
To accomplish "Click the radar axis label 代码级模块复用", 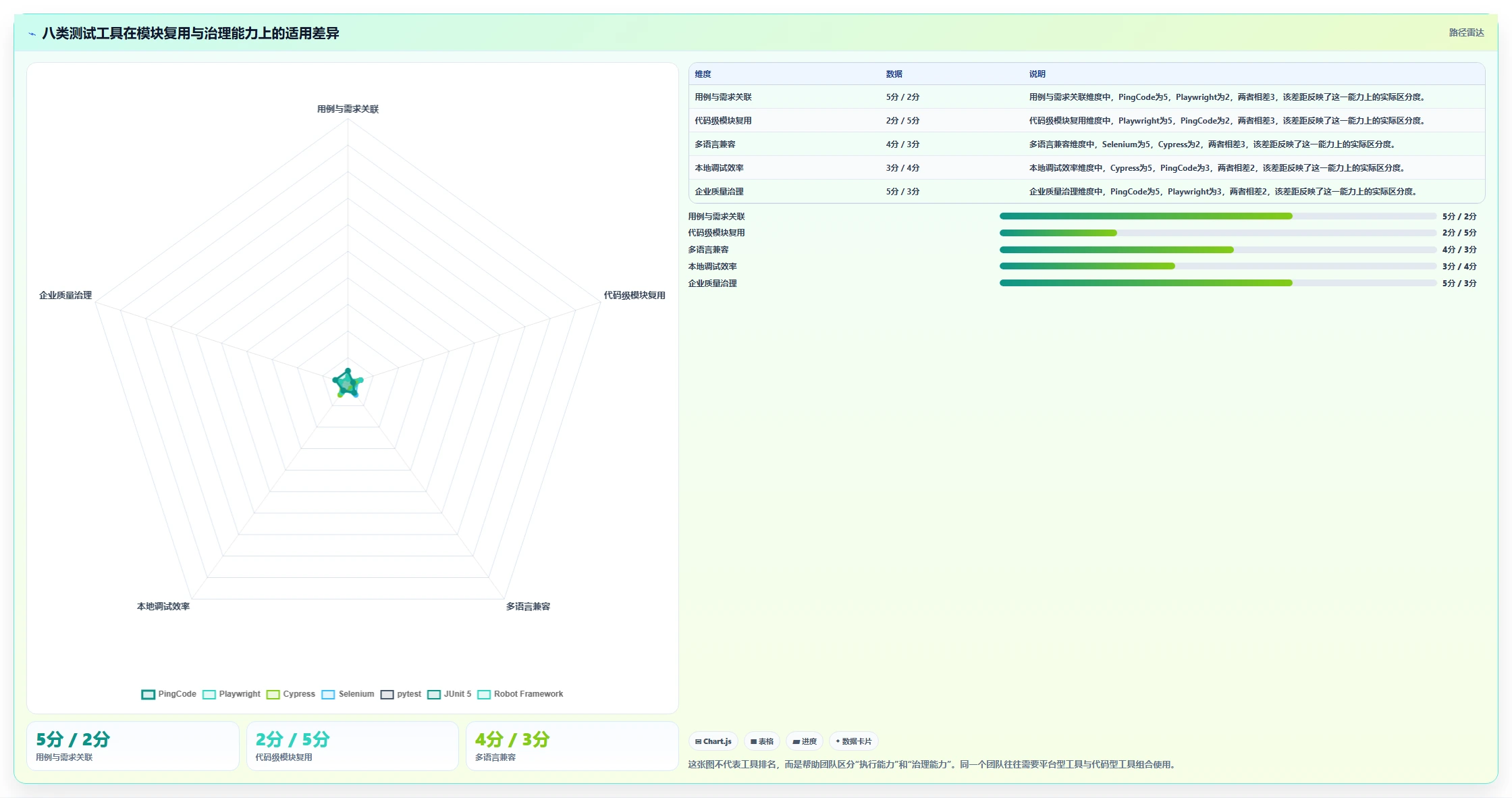I will (x=634, y=296).
